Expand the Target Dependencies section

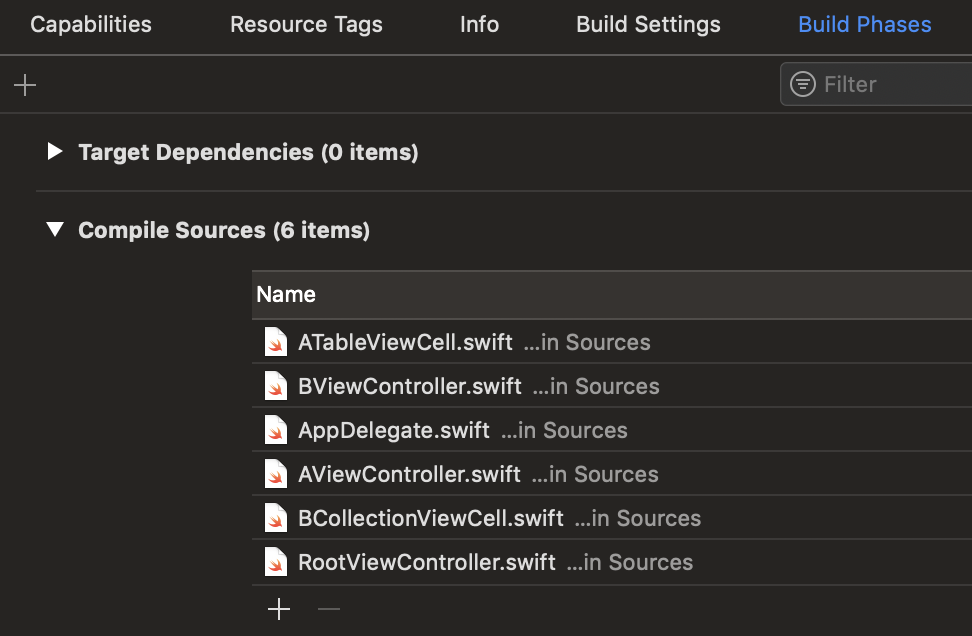point(54,152)
